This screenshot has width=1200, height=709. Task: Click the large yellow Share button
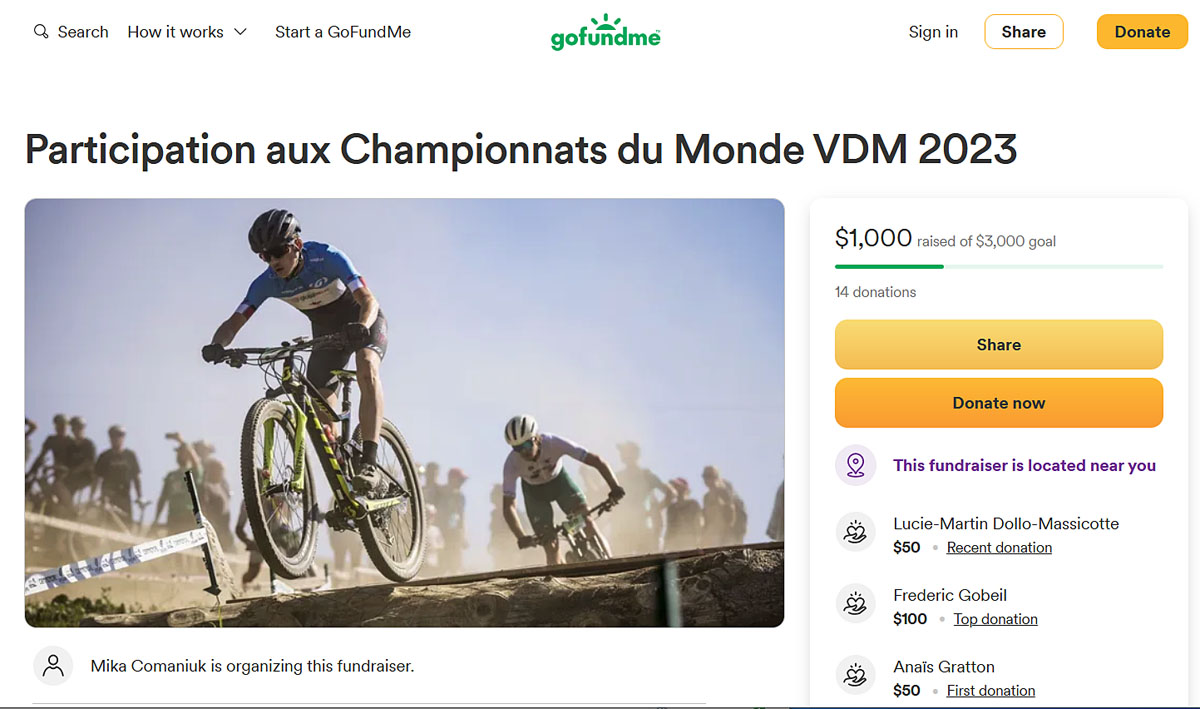click(998, 345)
